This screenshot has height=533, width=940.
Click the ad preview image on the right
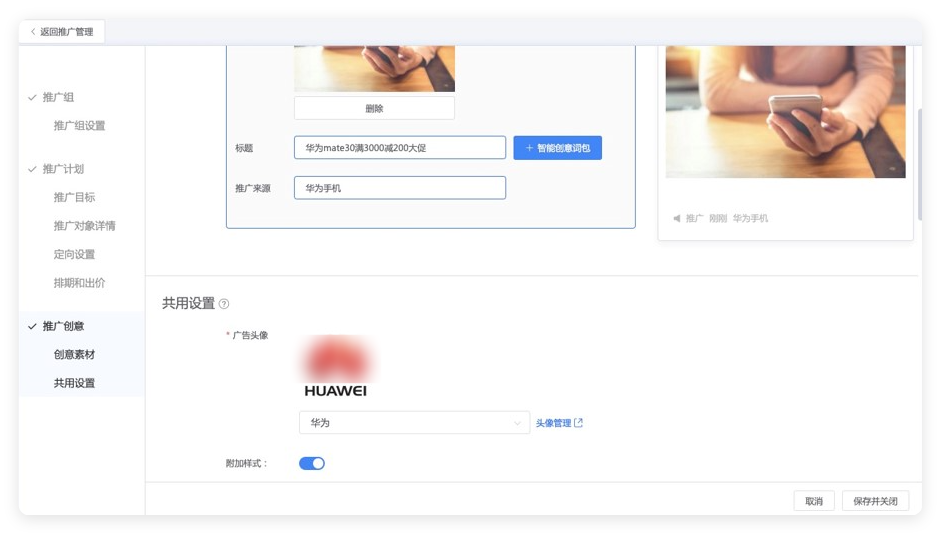[x=785, y=112]
